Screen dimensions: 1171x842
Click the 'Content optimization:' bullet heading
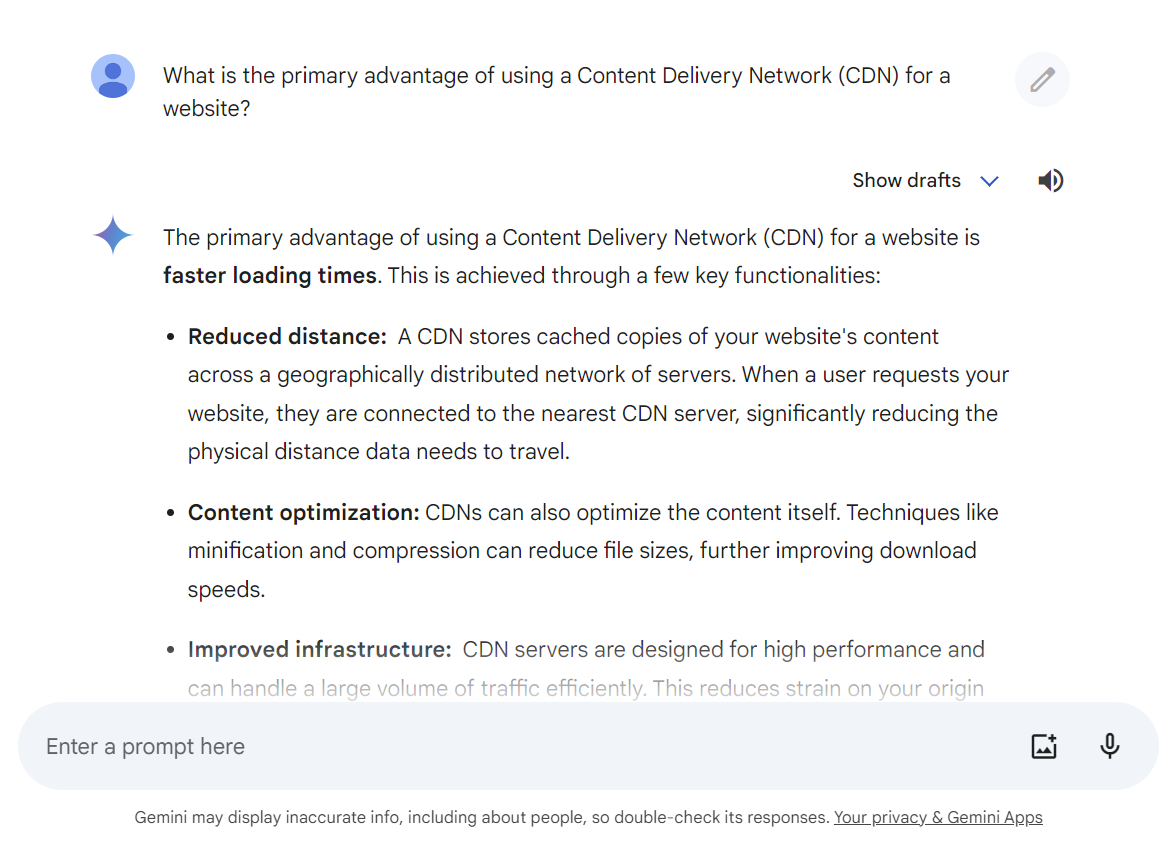(303, 512)
